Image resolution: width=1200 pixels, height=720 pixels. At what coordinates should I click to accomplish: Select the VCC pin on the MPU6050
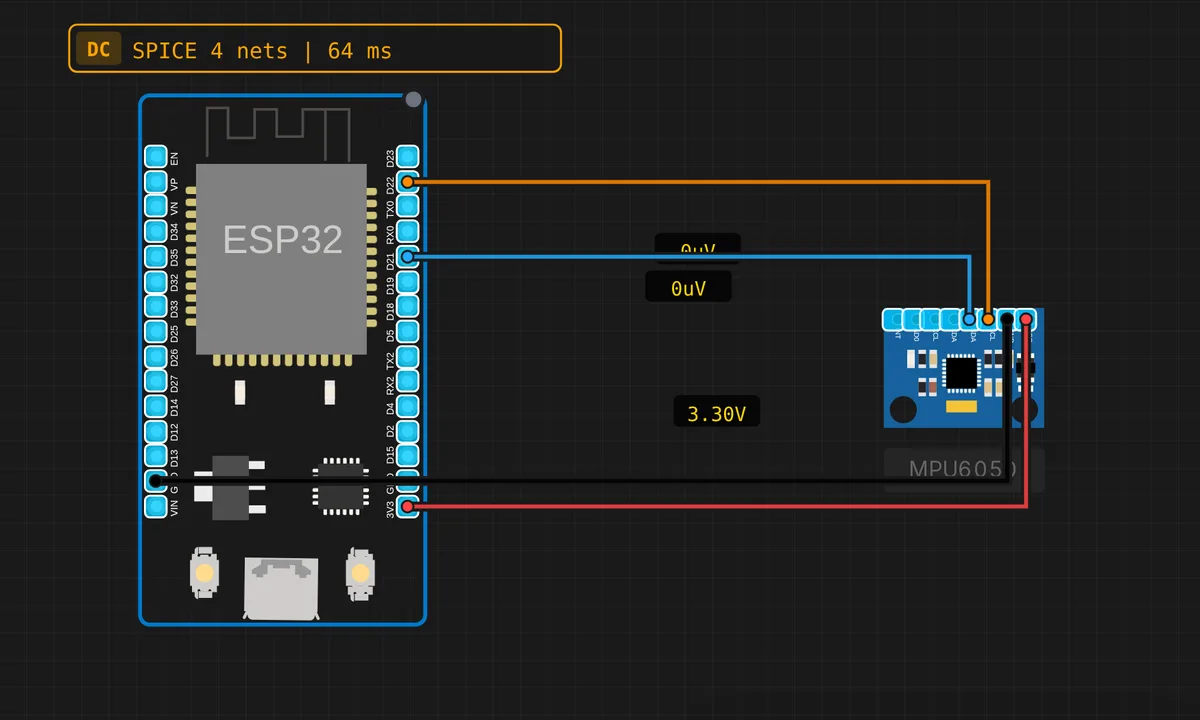(1026, 319)
